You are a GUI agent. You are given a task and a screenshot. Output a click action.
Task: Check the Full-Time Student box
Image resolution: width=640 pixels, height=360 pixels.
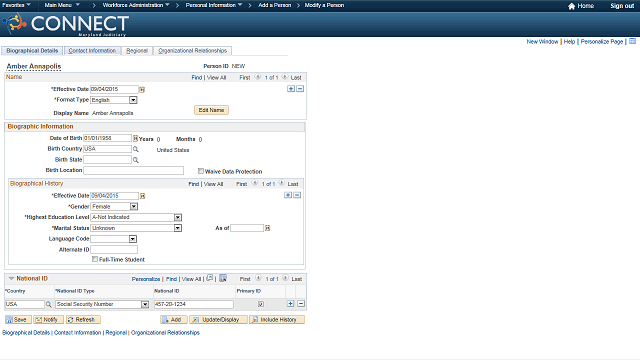(x=95, y=259)
